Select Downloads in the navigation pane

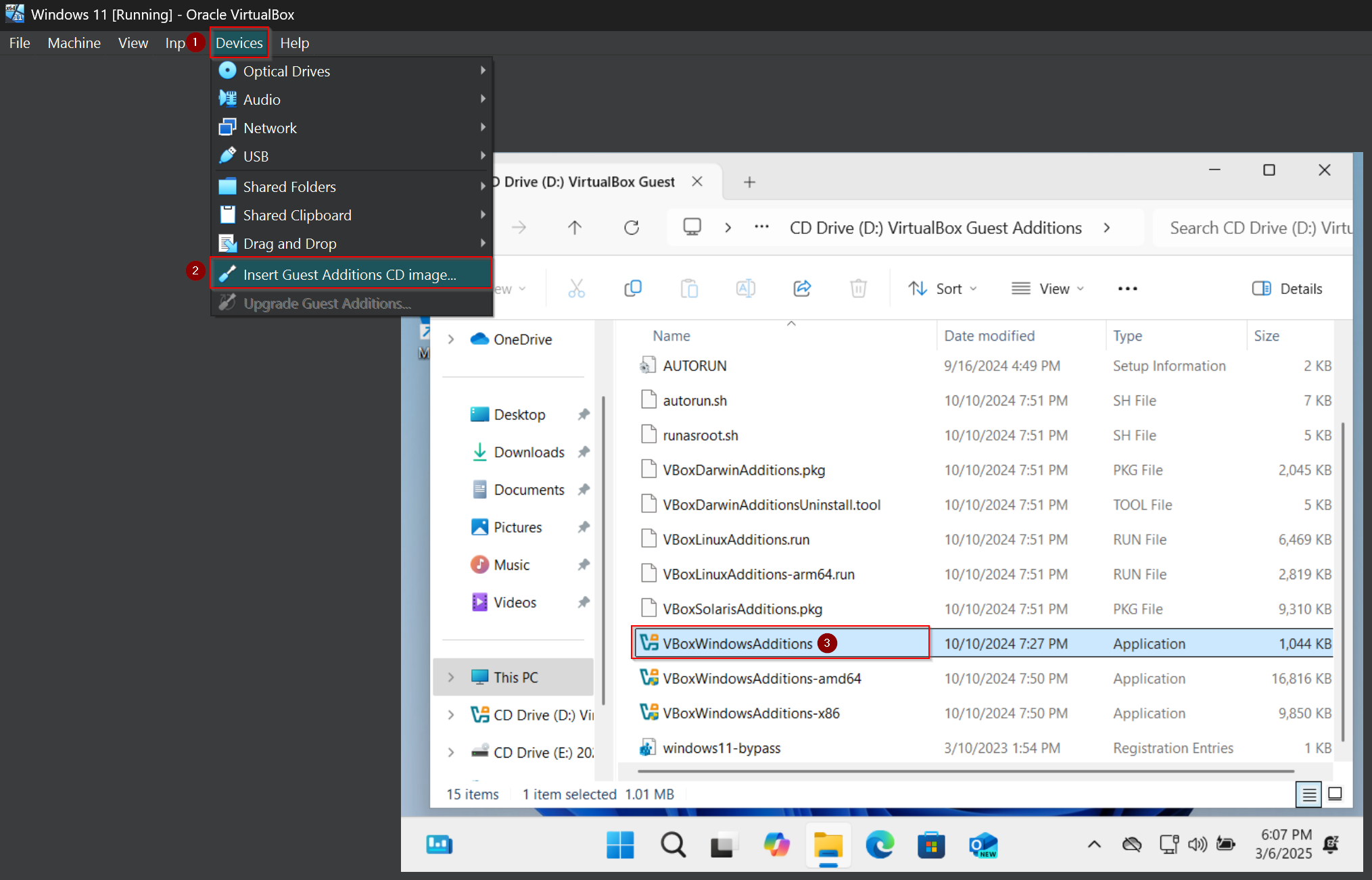[x=529, y=452]
